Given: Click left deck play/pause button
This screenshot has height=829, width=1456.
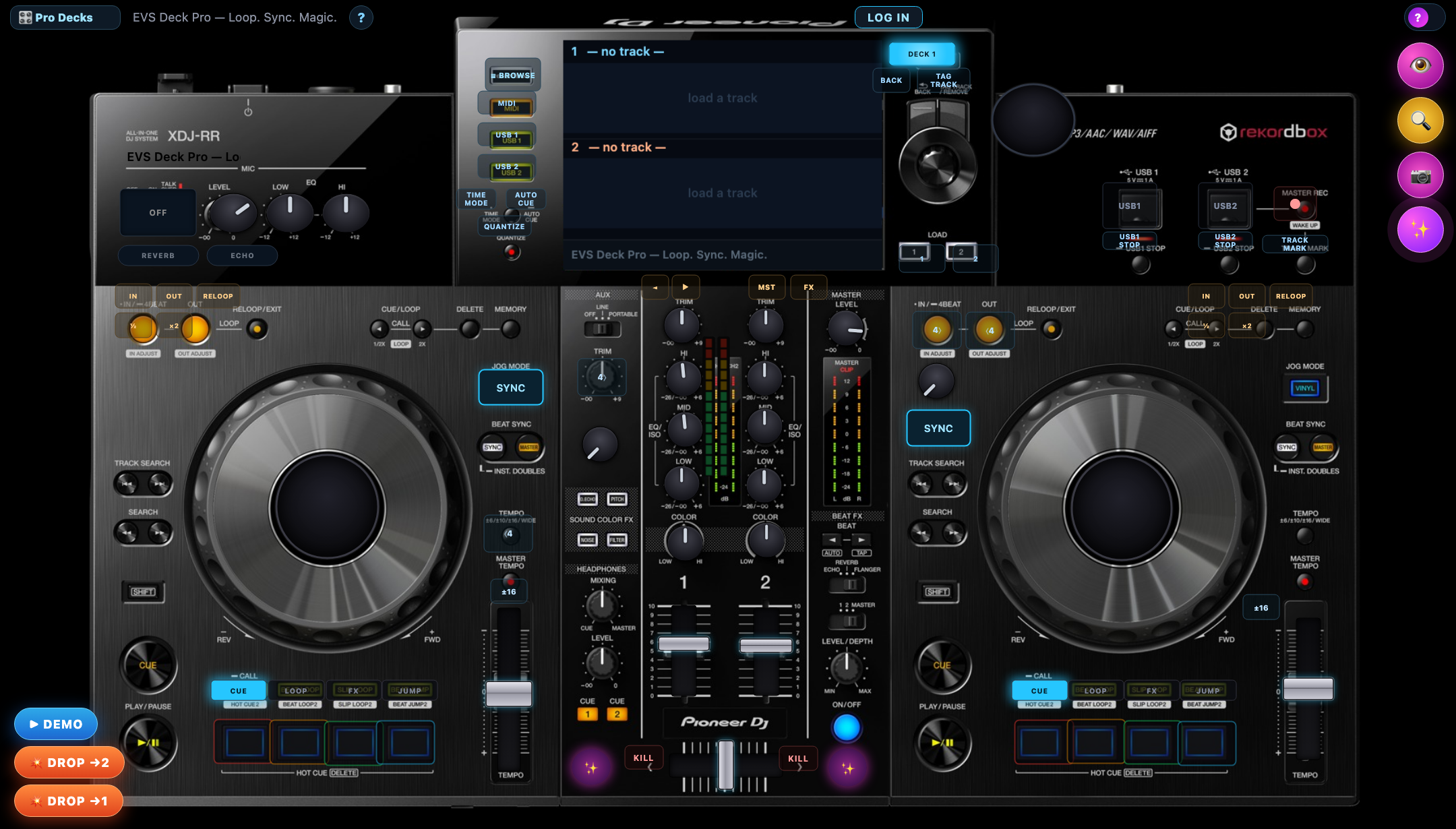Looking at the screenshot, I should (148, 743).
